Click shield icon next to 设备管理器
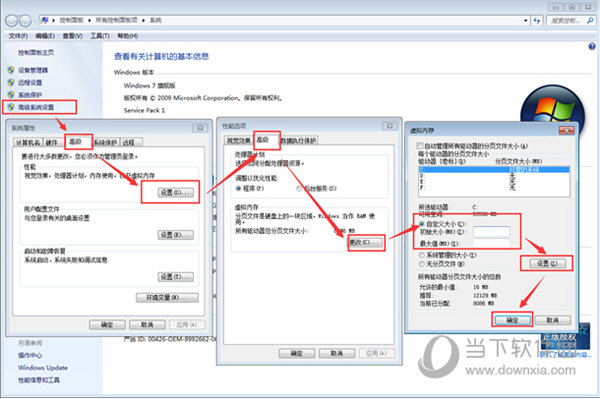 tap(11, 70)
